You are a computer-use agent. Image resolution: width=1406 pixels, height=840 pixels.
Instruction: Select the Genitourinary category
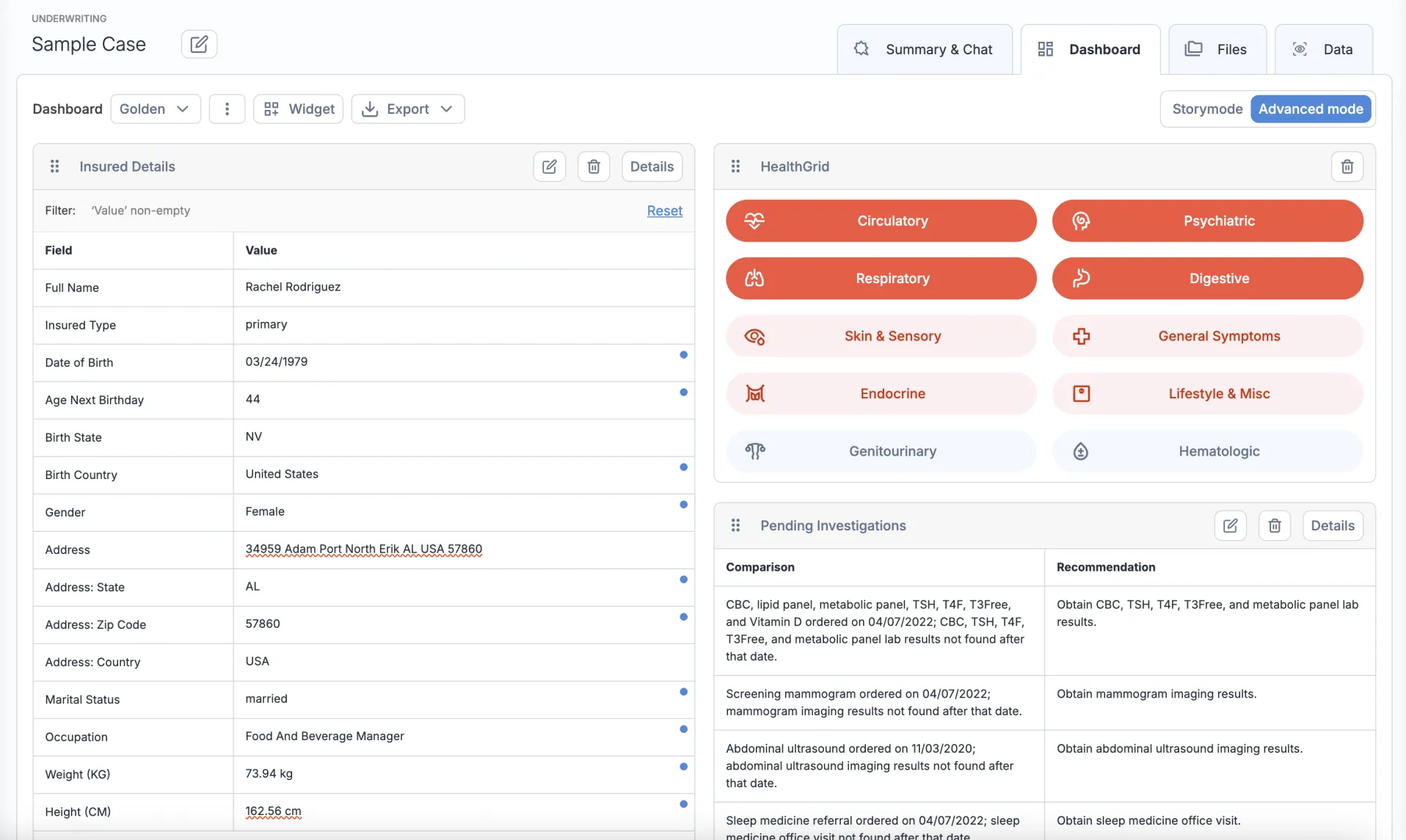(881, 451)
